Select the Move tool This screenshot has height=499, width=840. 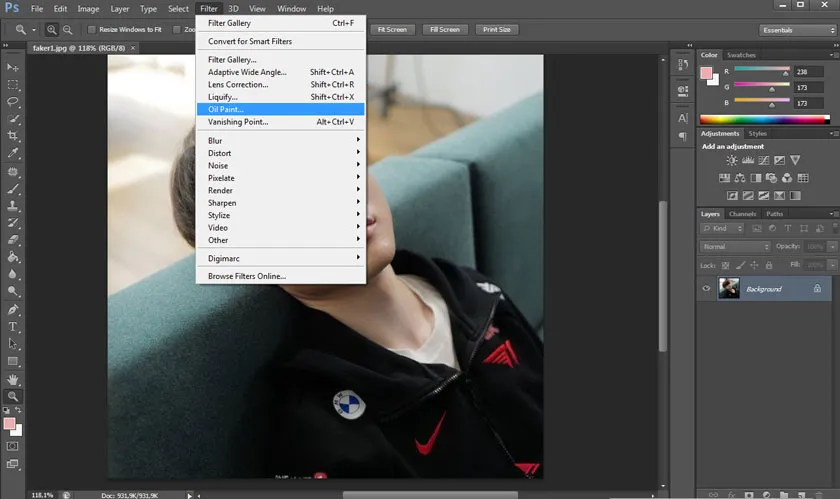[x=13, y=67]
